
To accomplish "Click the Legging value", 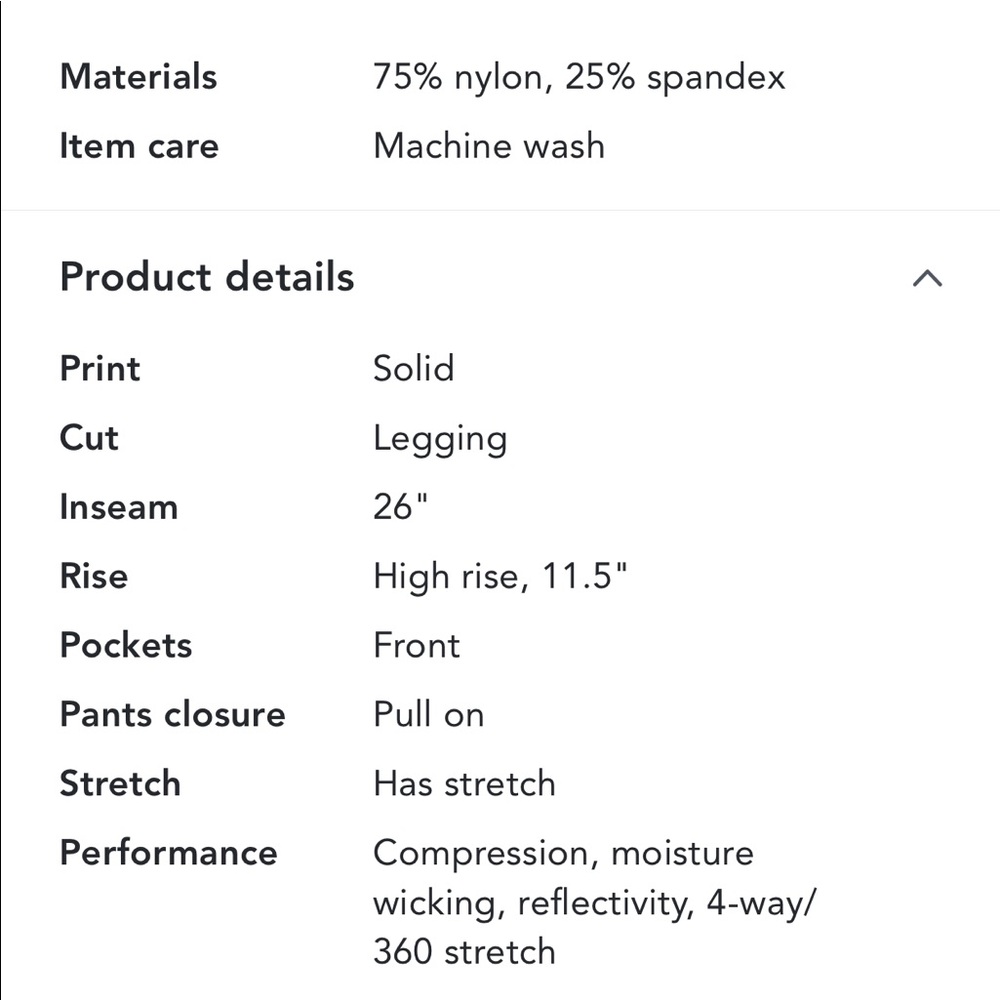I will click(x=440, y=437).
